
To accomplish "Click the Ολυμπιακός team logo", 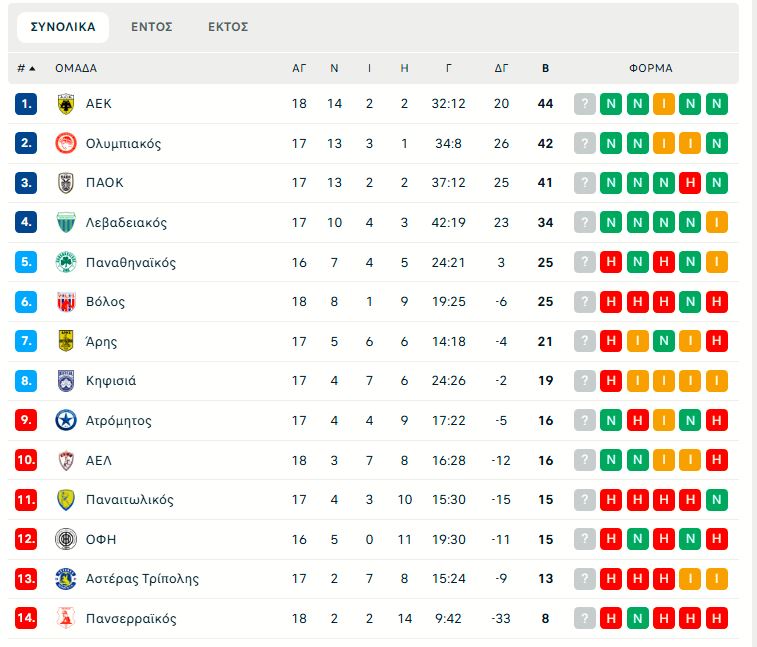I will coord(66,143).
